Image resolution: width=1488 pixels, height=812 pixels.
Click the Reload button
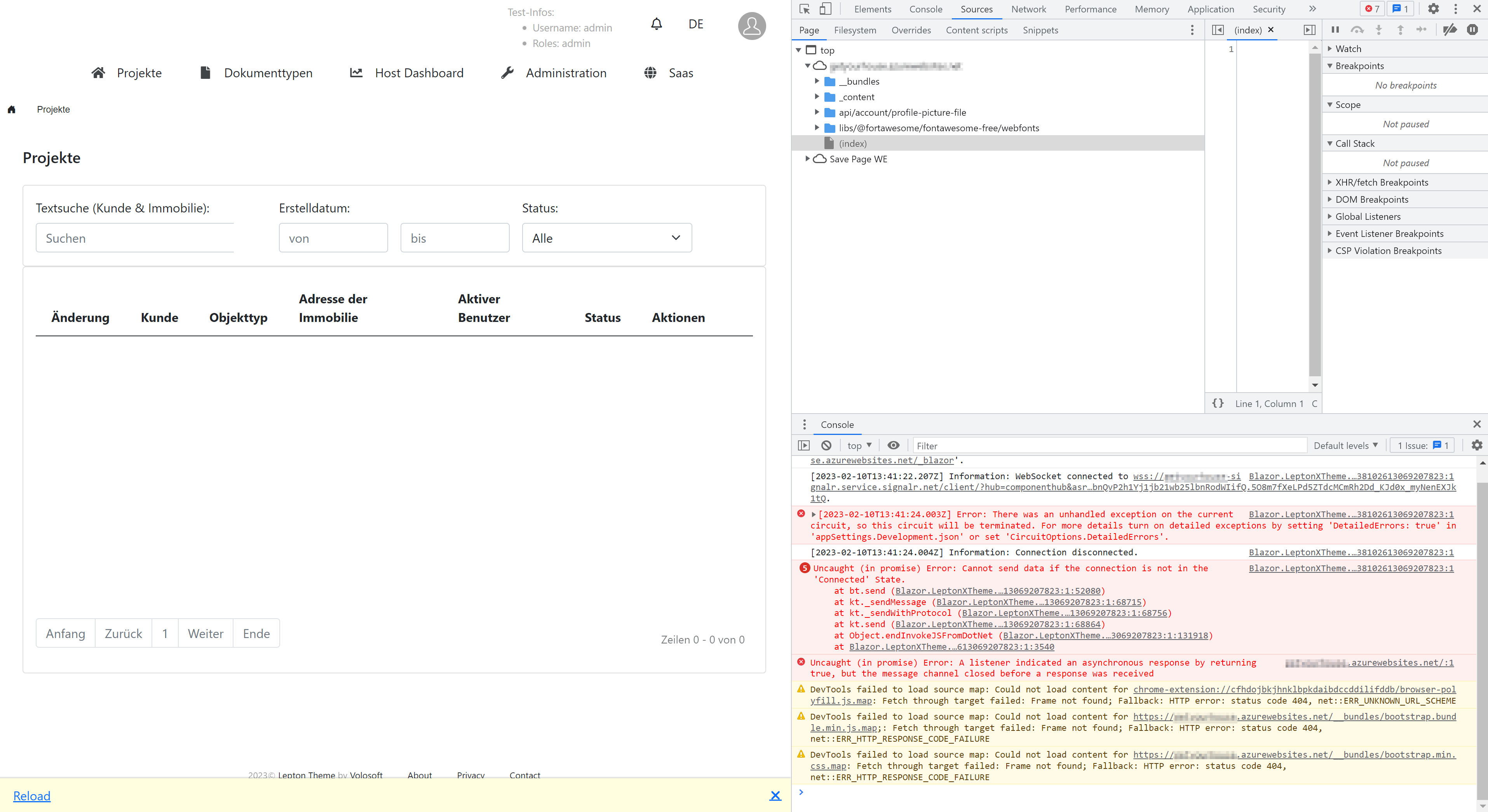(32, 796)
